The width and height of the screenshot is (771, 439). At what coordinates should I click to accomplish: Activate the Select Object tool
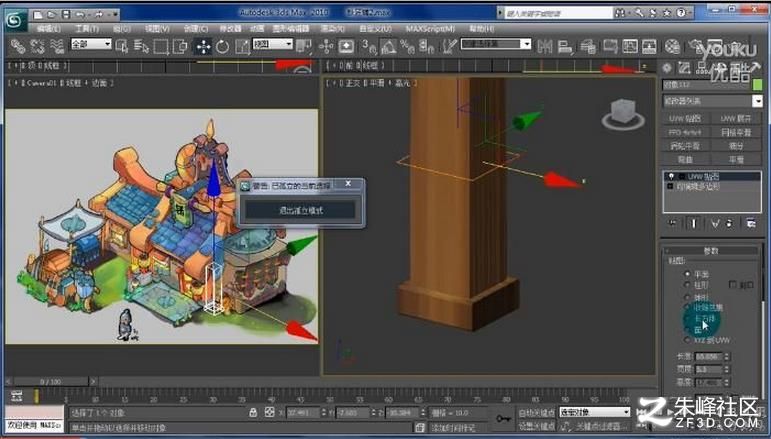click(121, 46)
